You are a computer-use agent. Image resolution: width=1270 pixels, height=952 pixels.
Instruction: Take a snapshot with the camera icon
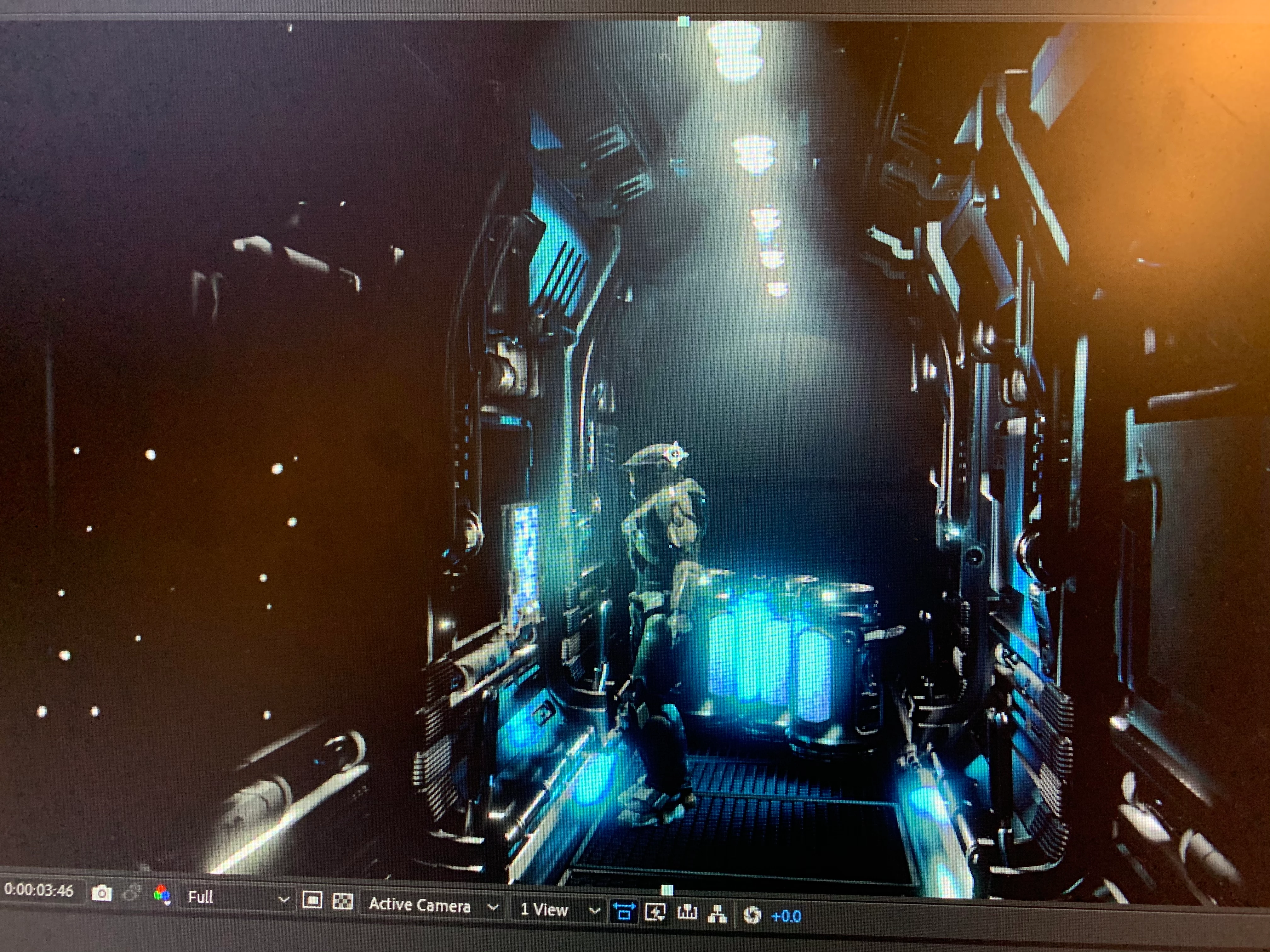tap(102, 893)
